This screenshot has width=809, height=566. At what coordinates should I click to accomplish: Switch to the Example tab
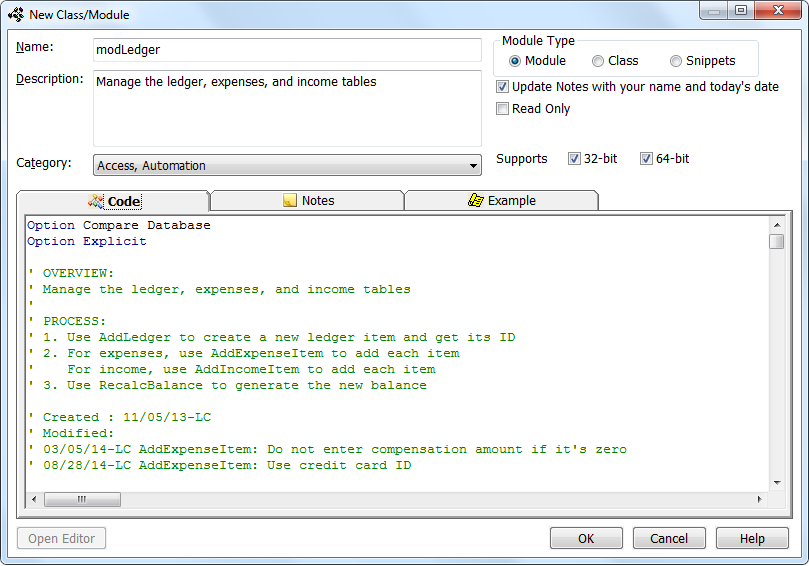(x=501, y=200)
